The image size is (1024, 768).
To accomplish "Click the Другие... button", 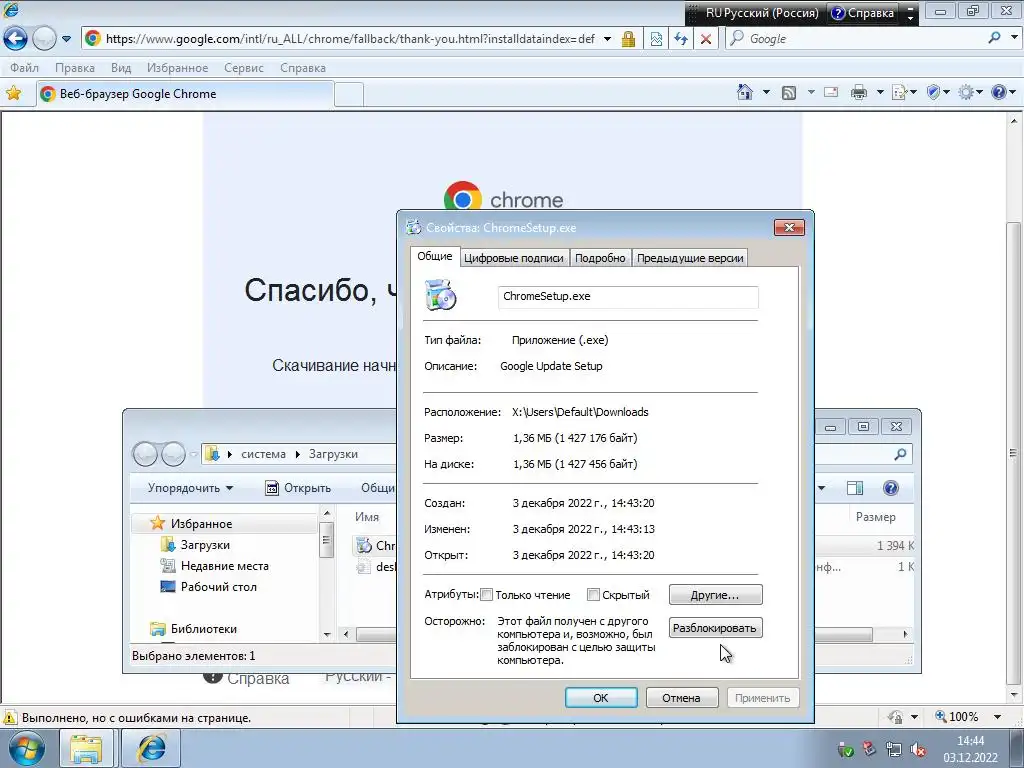I will point(715,595).
